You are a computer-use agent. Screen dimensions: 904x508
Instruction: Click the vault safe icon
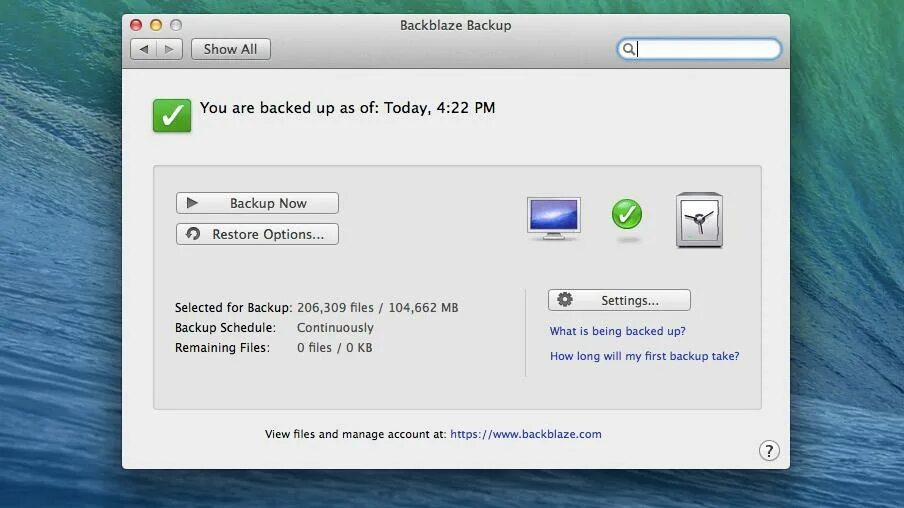coord(699,220)
